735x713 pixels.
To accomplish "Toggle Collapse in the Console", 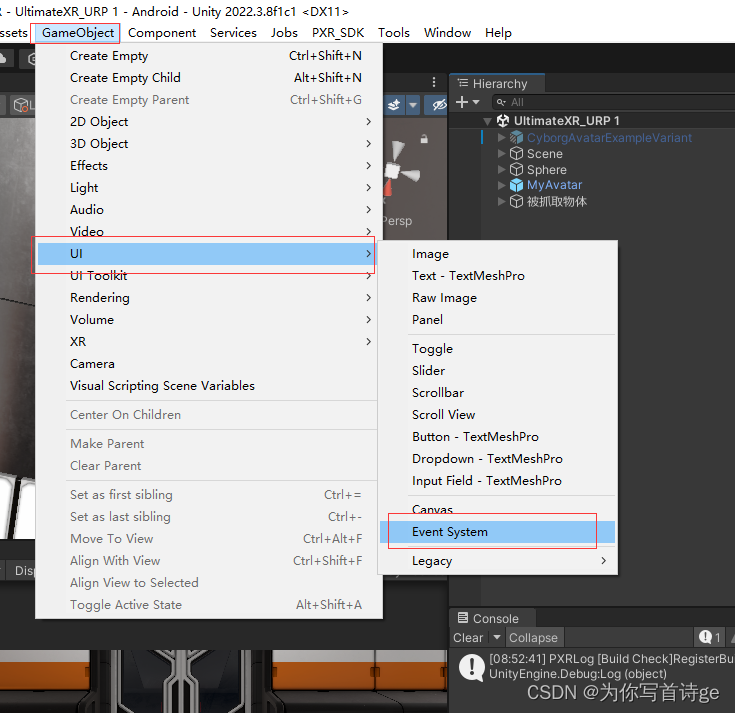I will click(533, 638).
